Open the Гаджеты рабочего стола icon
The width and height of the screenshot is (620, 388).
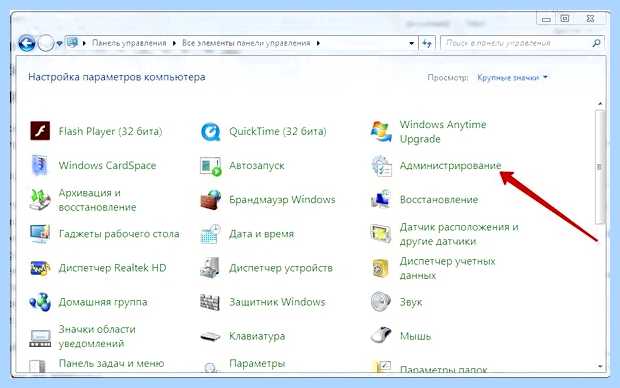[40, 234]
